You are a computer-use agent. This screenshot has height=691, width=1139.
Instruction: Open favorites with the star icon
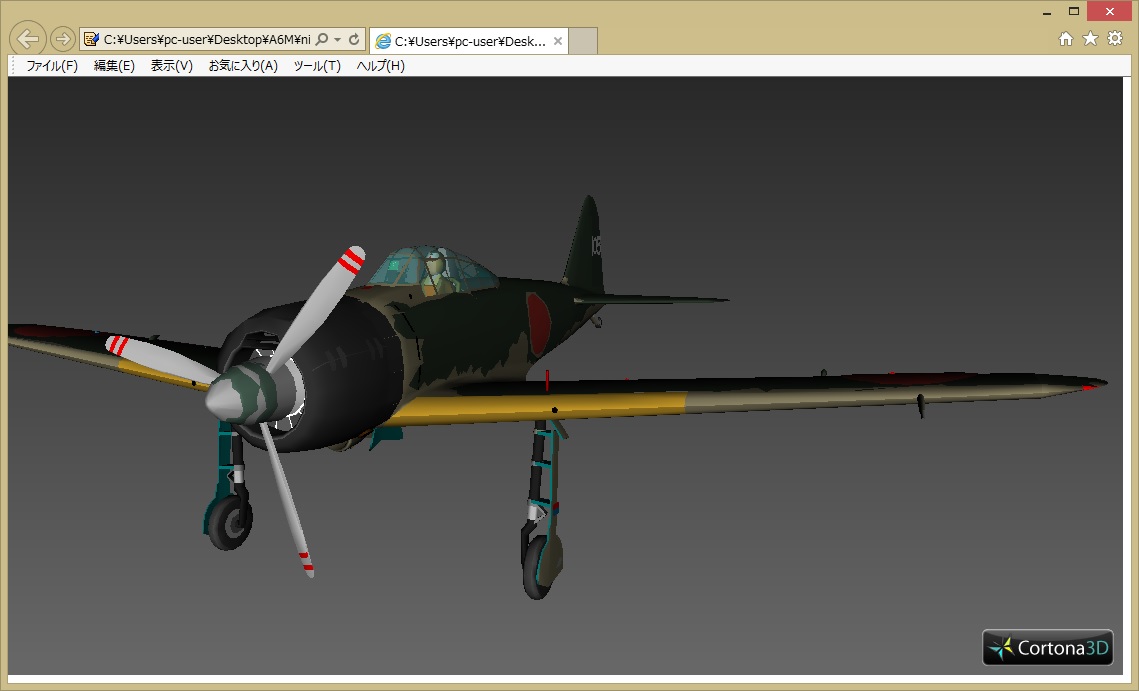tap(1090, 39)
